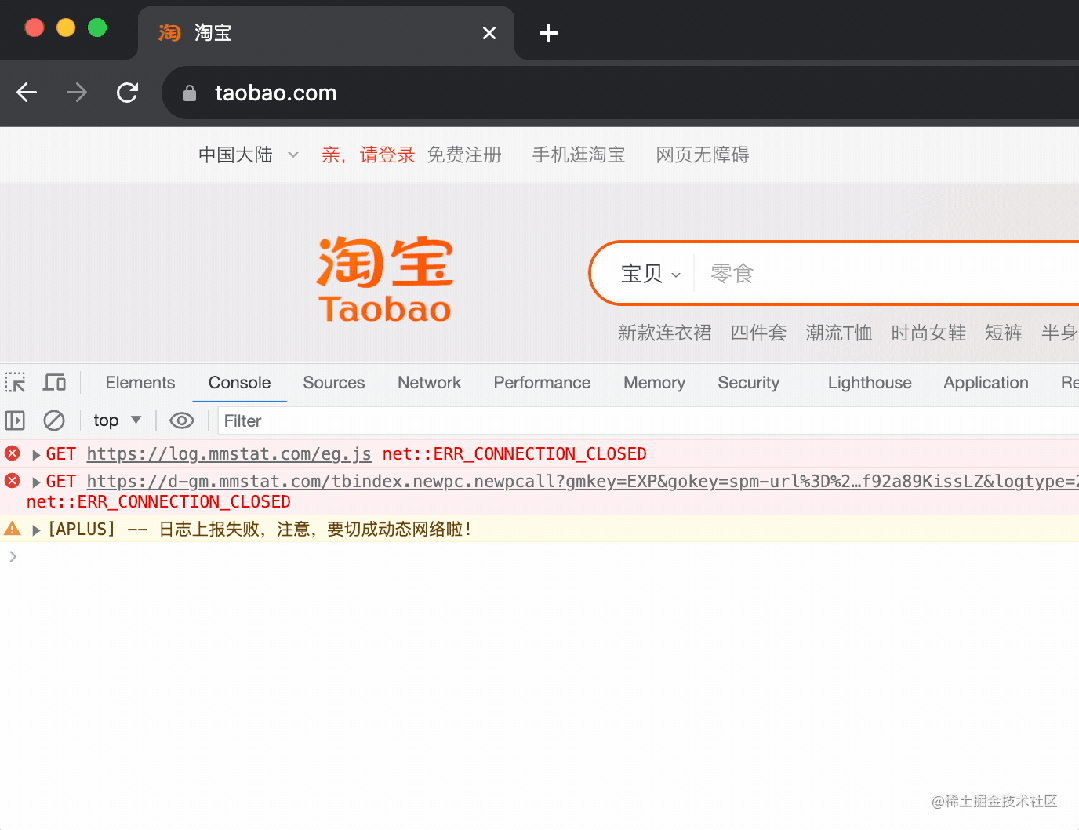Reload the taobao.com page
The image size is (1079, 830).
tap(127, 92)
